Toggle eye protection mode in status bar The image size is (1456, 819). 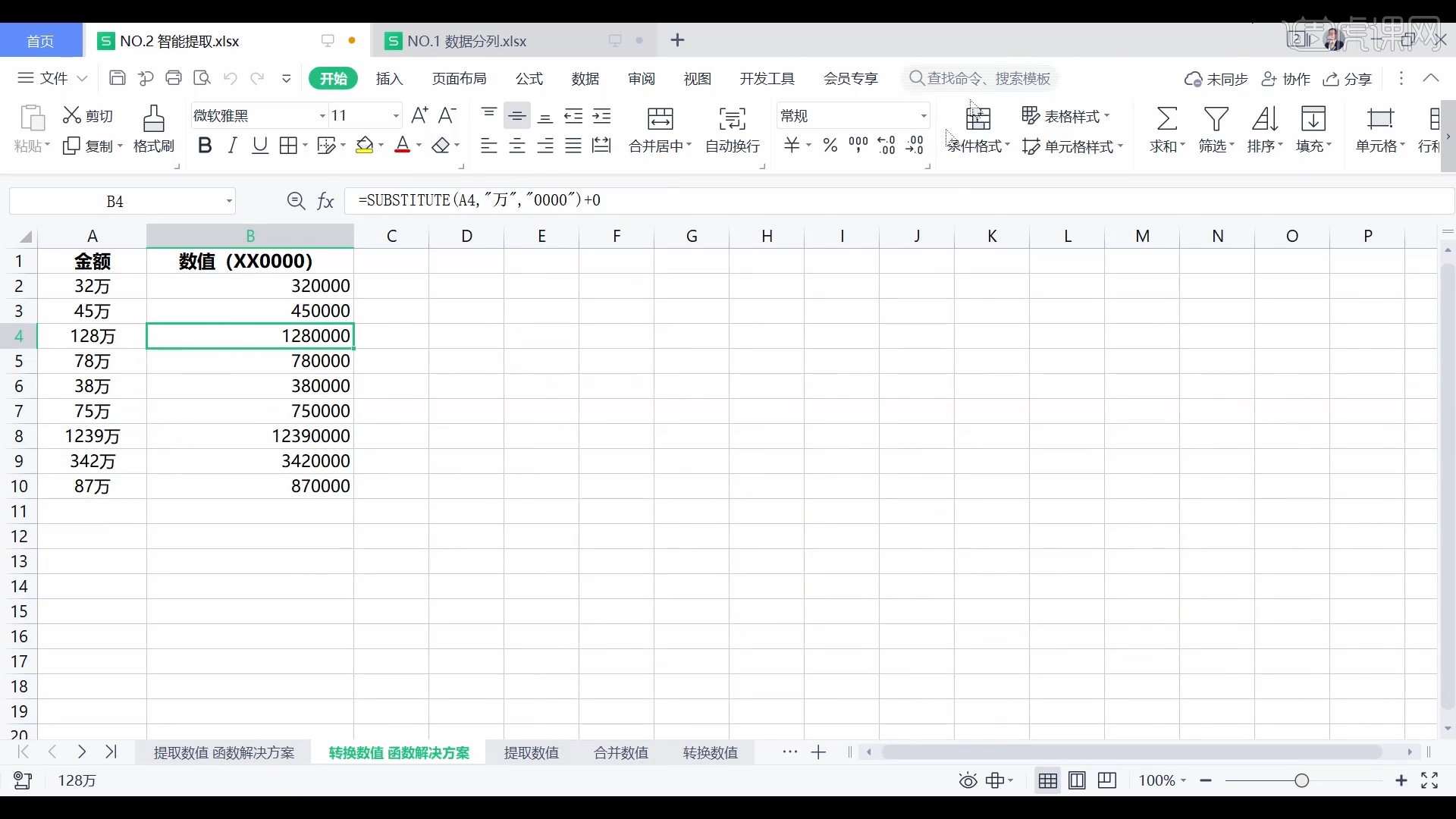[x=968, y=781]
